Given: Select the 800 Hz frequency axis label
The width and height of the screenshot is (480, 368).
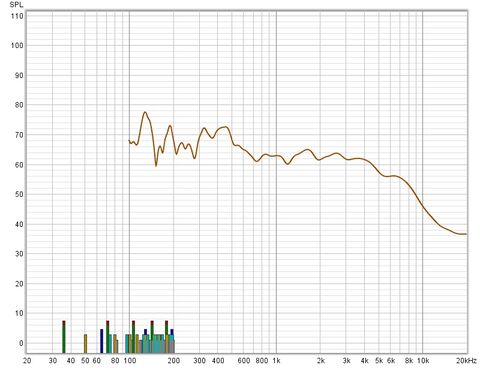Looking at the screenshot, I should click(x=262, y=360).
